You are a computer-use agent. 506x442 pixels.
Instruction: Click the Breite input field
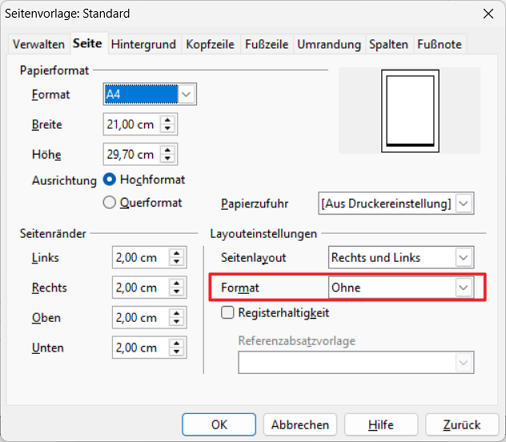point(131,124)
